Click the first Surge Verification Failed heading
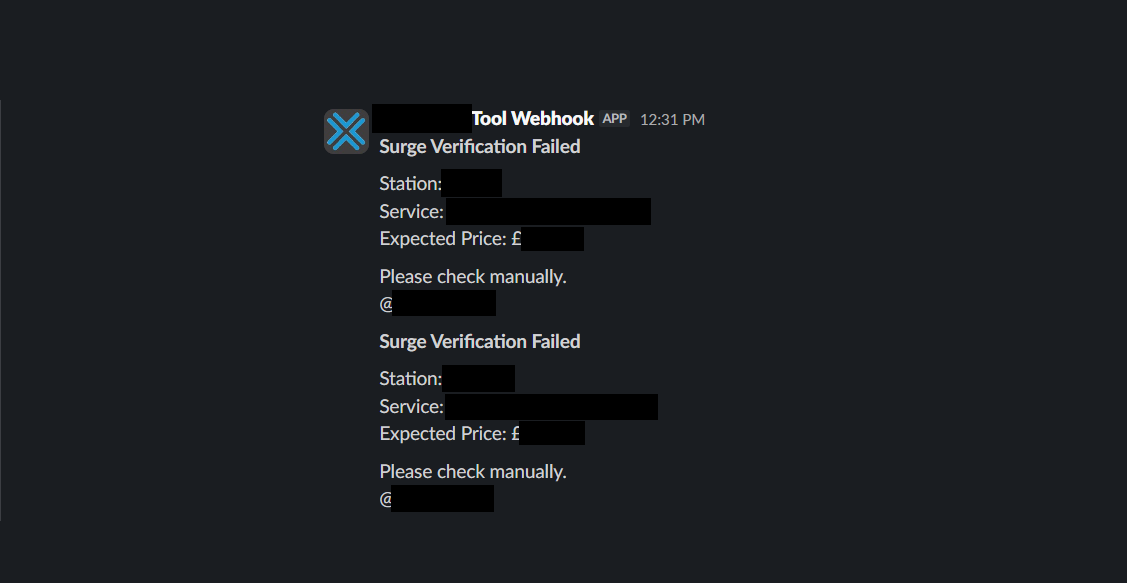The width and height of the screenshot is (1127, 583). pyautogui.click(x=480, y=147)
